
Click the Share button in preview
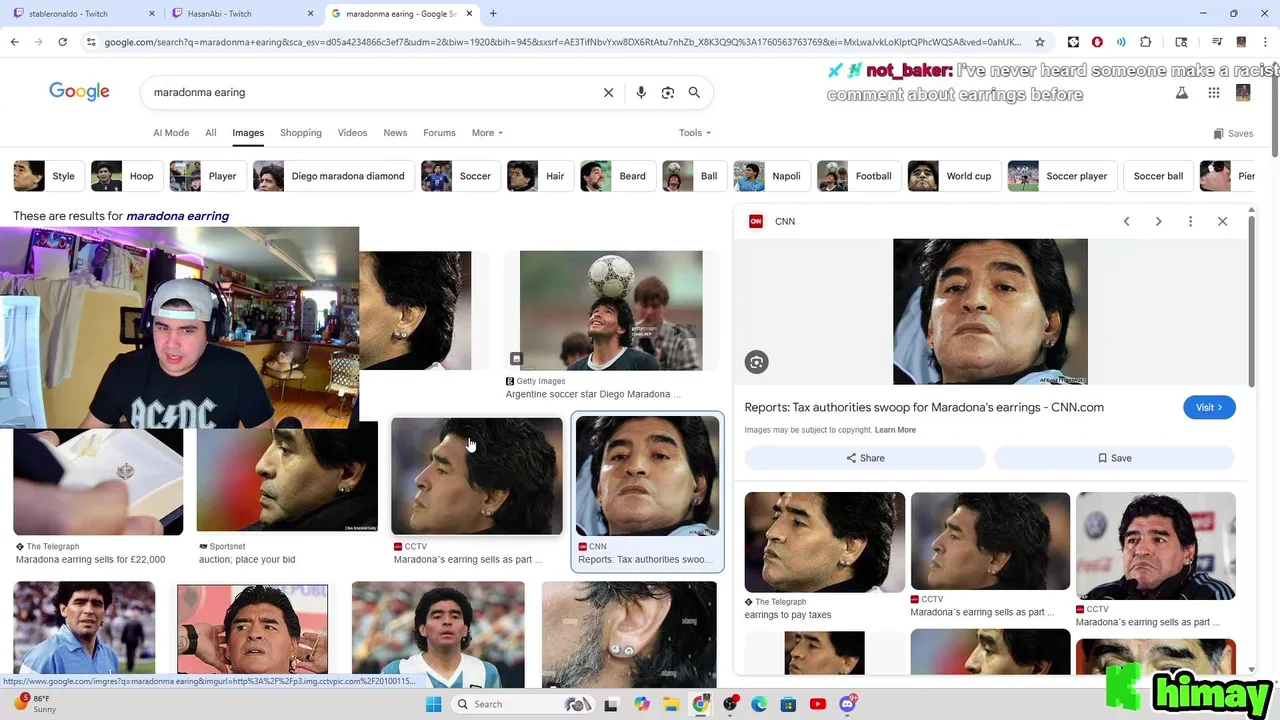click(865, 458)
